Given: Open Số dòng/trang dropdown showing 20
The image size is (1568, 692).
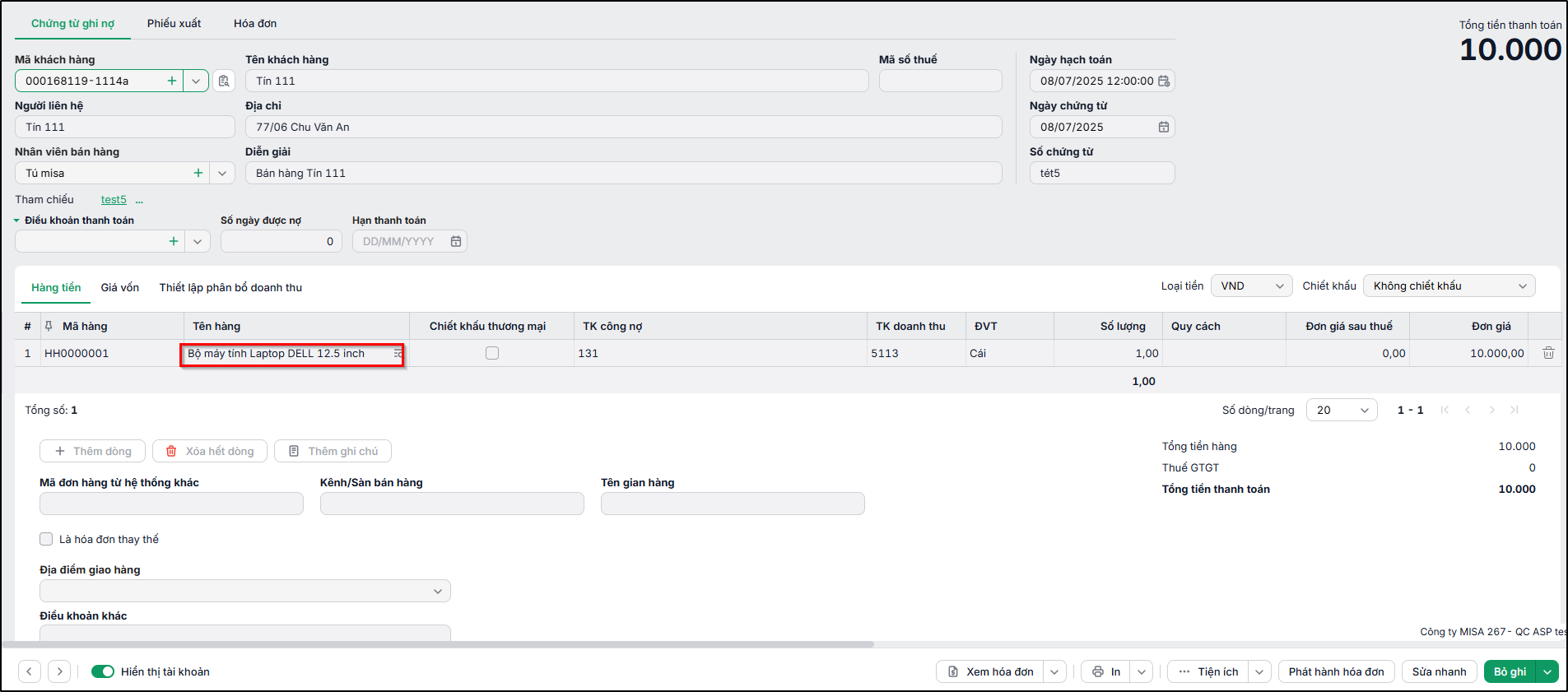Looking at the screenshot, I should [x=1342, y=410].
